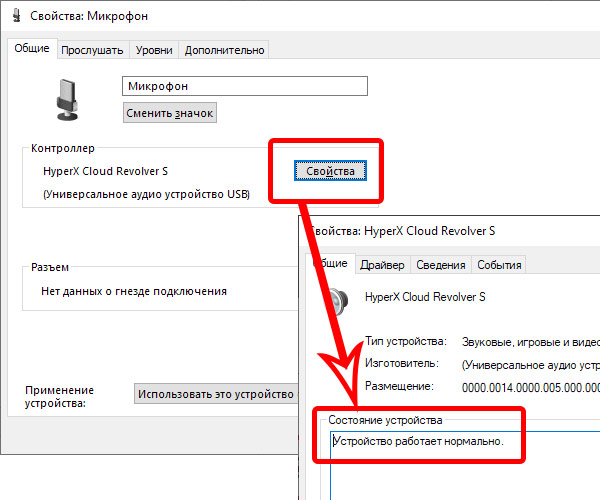Switch to the Общие tab in Микрофон properties
600x500 pixels.
coord(32,49)
